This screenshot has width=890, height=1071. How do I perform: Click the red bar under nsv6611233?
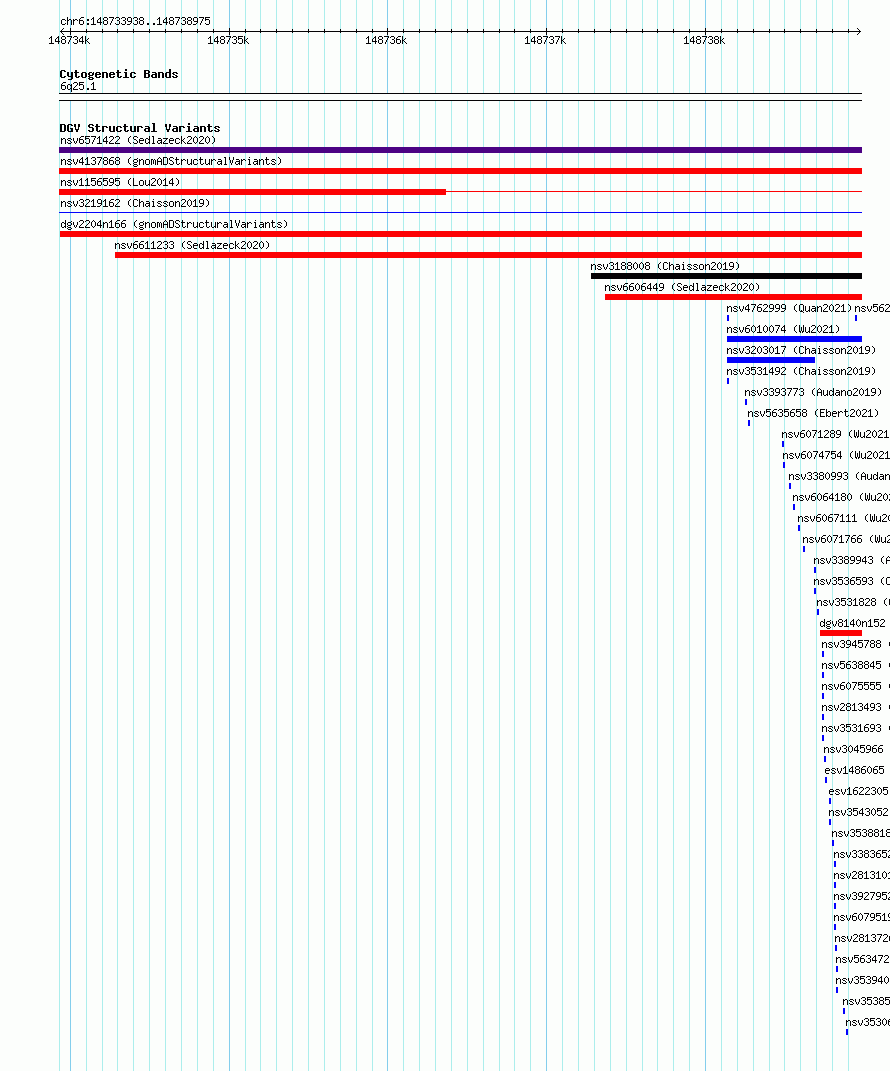488,255
